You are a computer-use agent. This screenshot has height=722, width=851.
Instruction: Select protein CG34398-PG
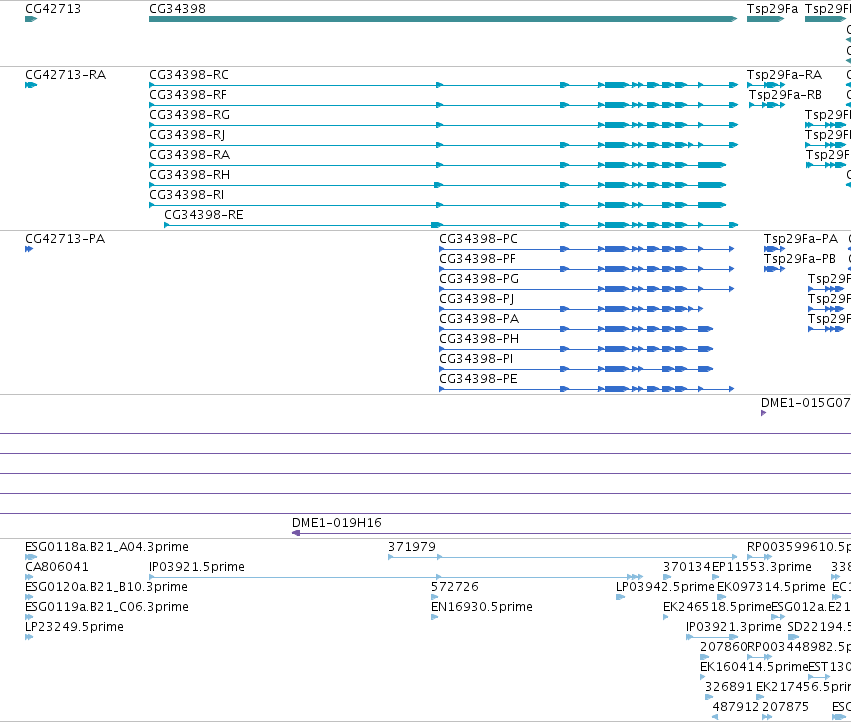tap(479, 279)
